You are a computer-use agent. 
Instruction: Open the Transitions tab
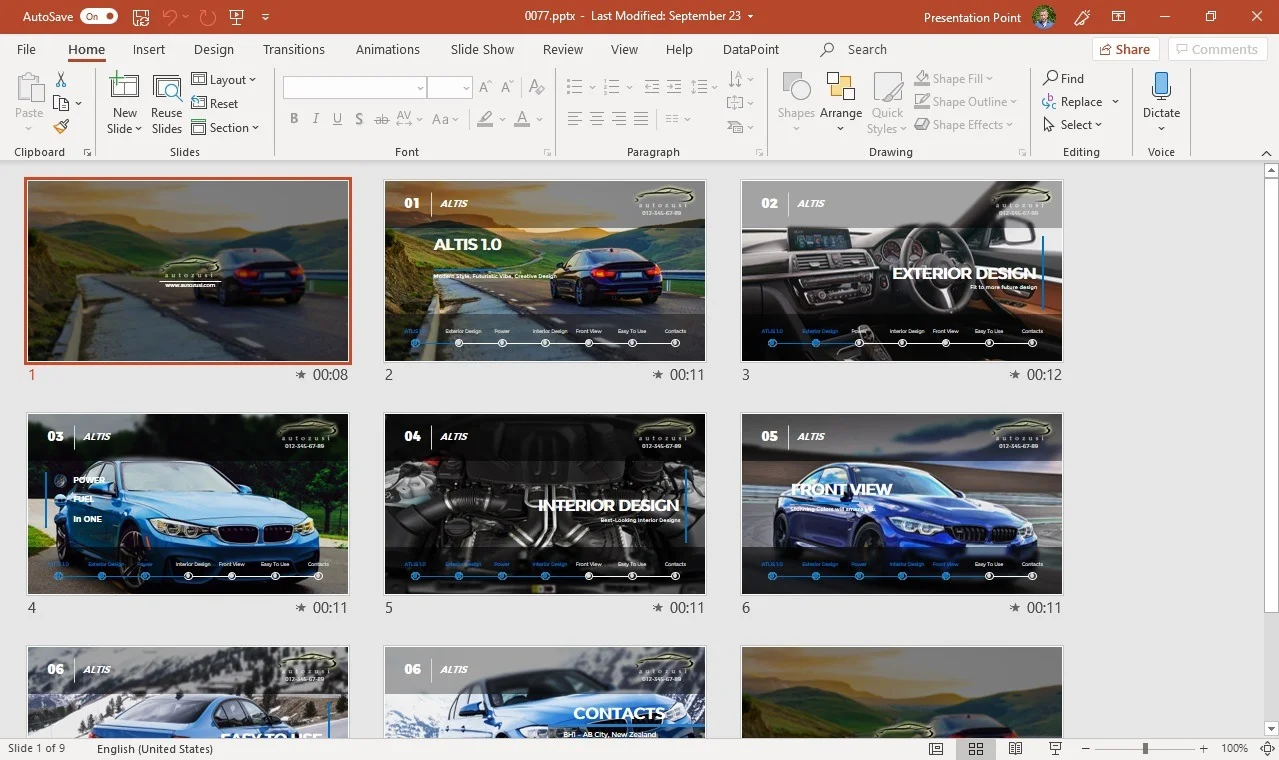pyautogui.click(x=293, y=49)
